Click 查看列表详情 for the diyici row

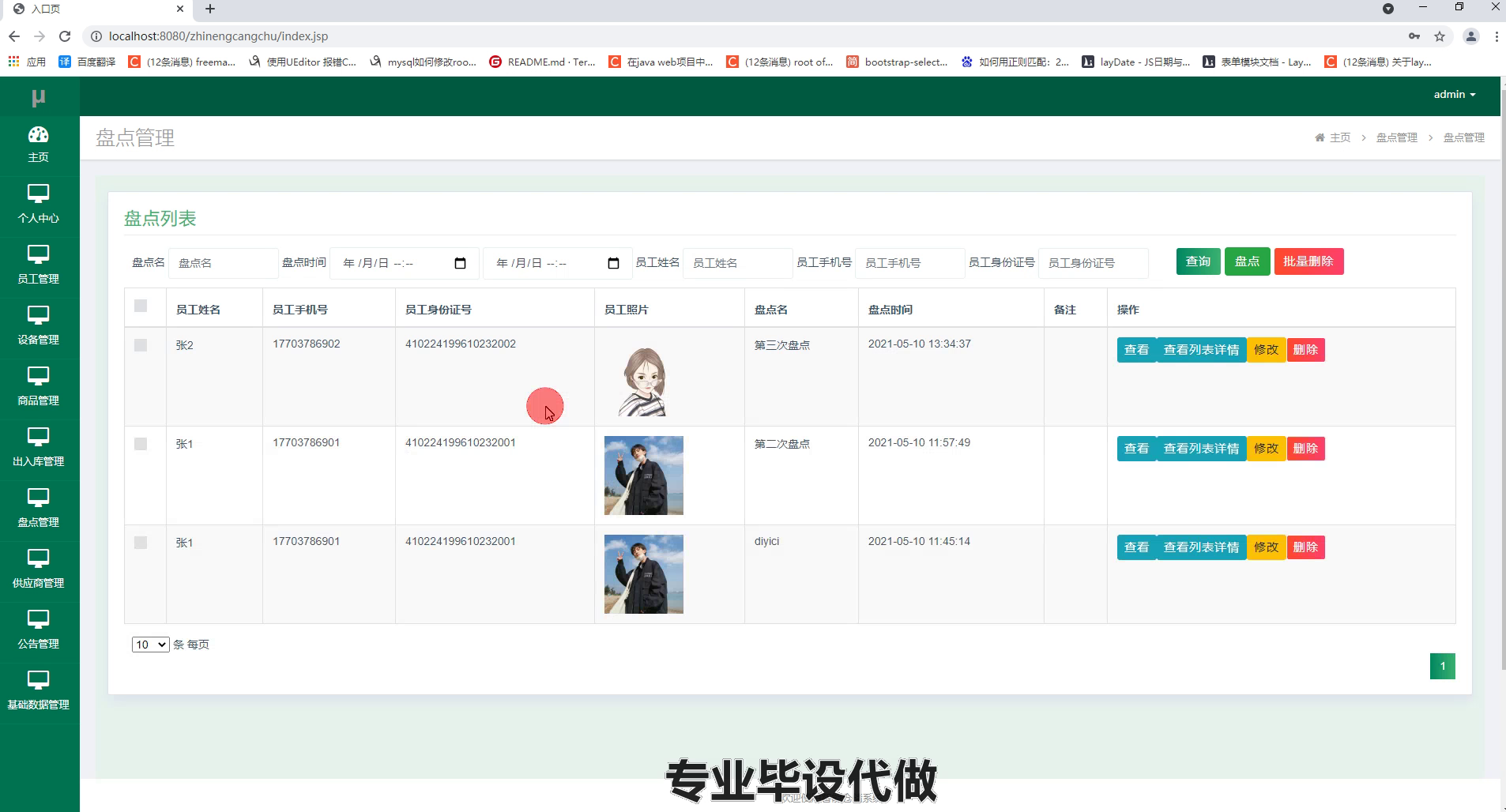pos(1201,547)
